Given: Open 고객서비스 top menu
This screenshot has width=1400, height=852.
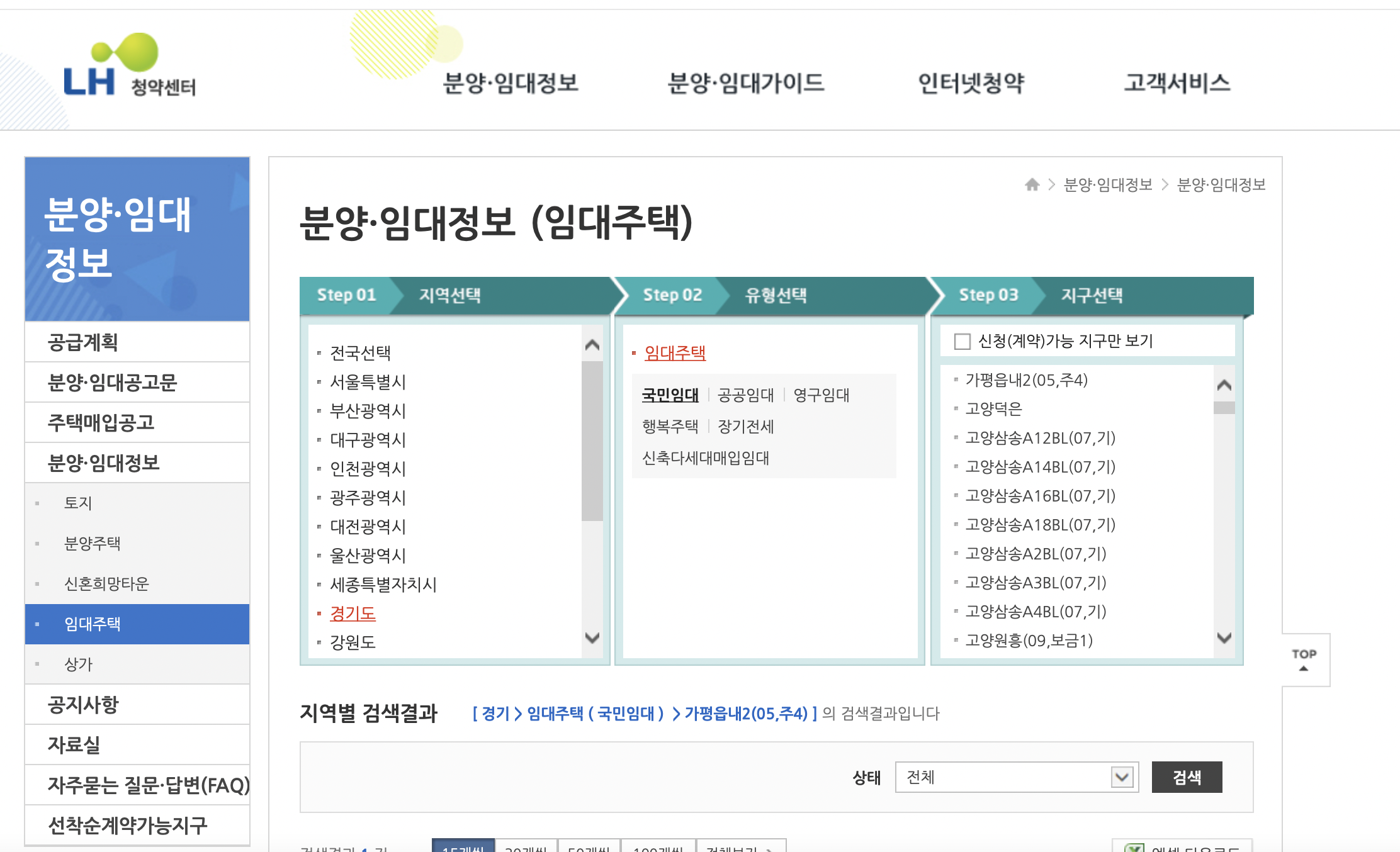Looking at the screenshot, I should pyautogui.click(x=1177, y=83).
